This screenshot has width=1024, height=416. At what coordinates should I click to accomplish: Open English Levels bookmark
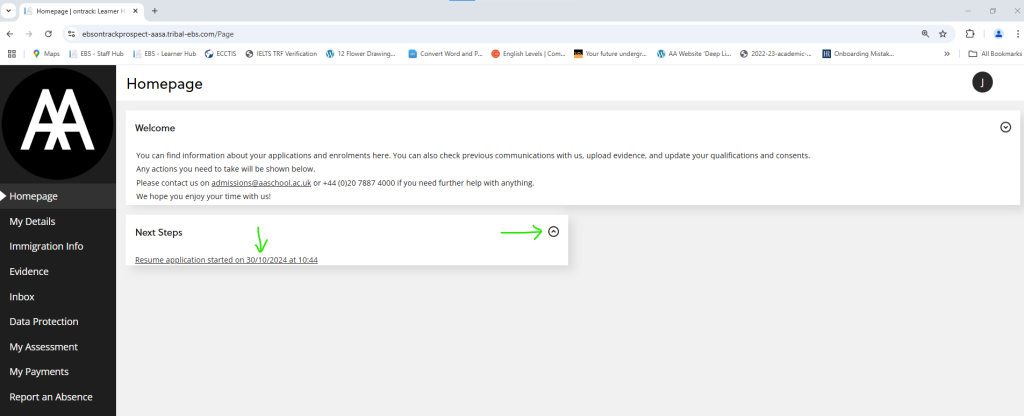pos(528,54)
